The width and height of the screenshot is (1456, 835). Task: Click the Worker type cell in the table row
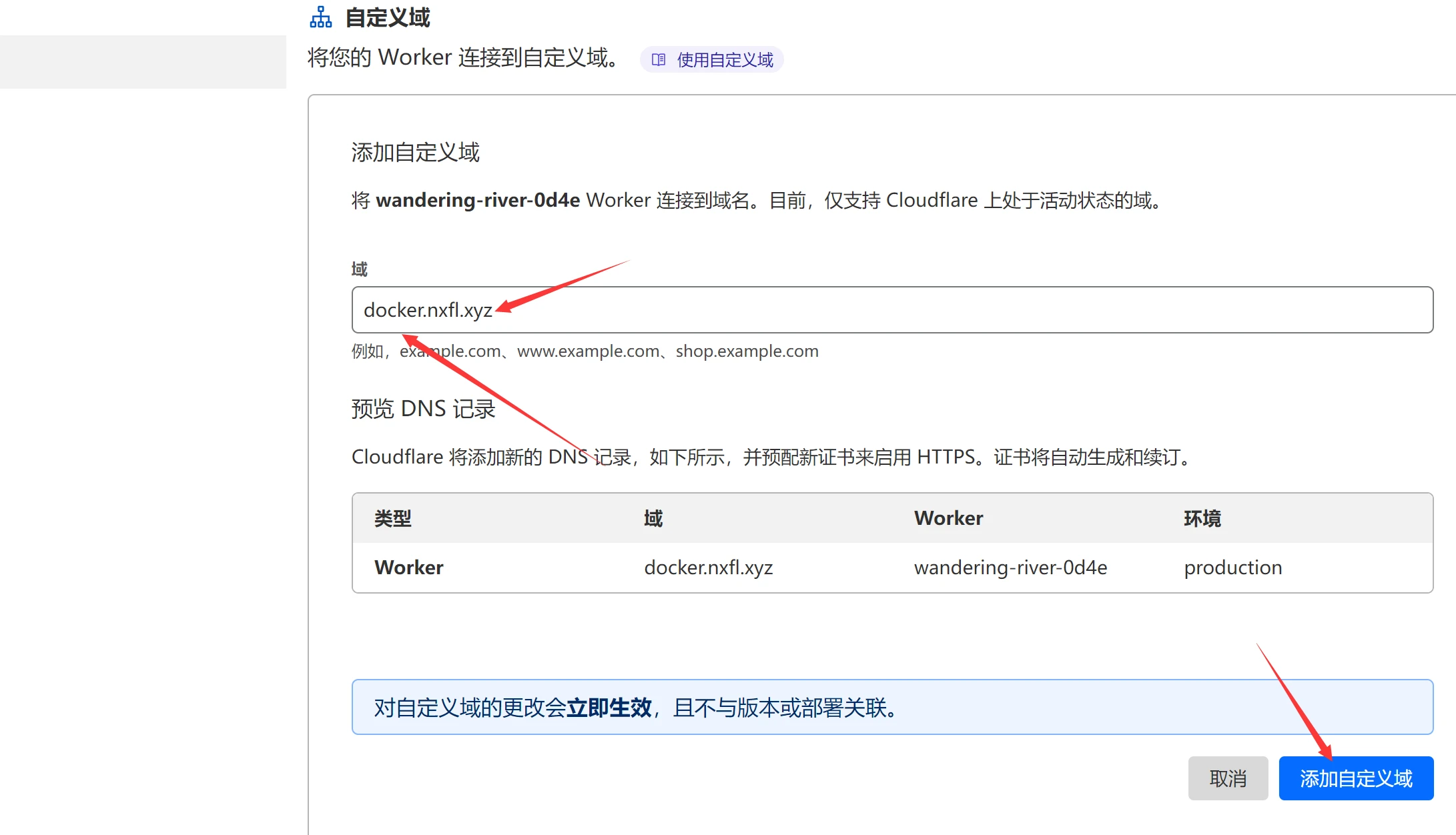pos(409,568)
